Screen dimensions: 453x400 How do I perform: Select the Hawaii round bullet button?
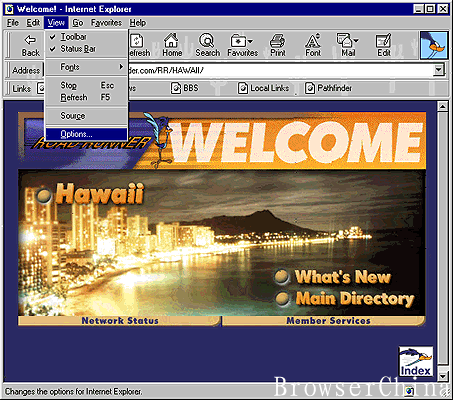44,195
